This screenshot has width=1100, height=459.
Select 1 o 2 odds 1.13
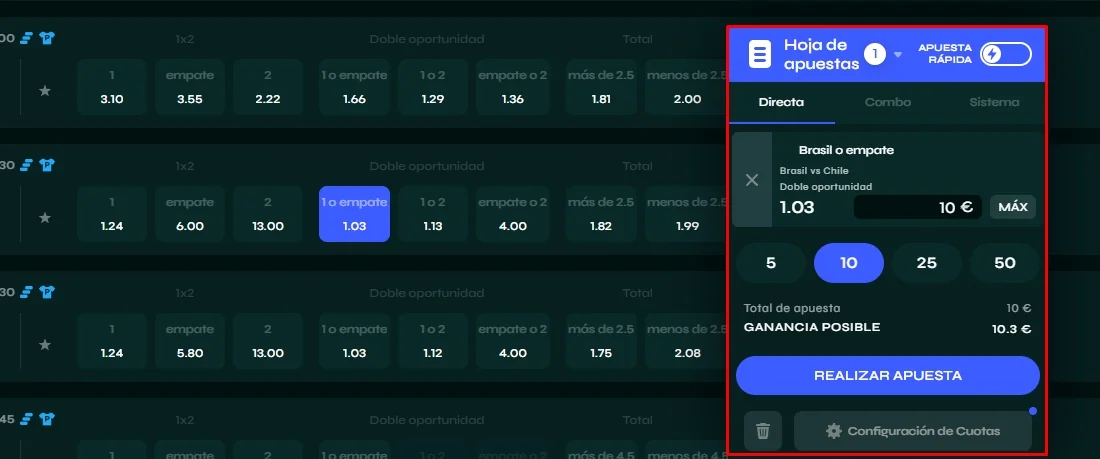[x=433, y=214]
